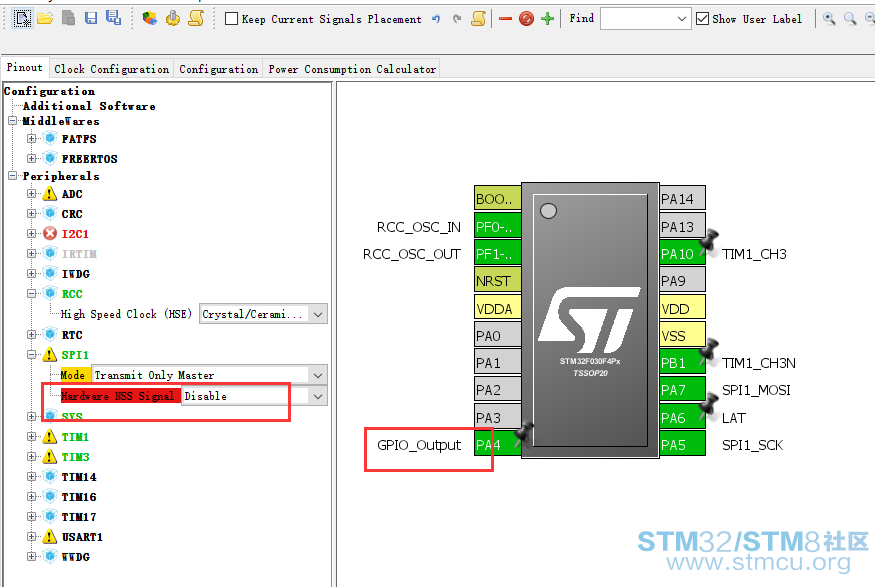Switch to the Pinout tab
This screenshot has width=875, height=587.
(25, 68)
